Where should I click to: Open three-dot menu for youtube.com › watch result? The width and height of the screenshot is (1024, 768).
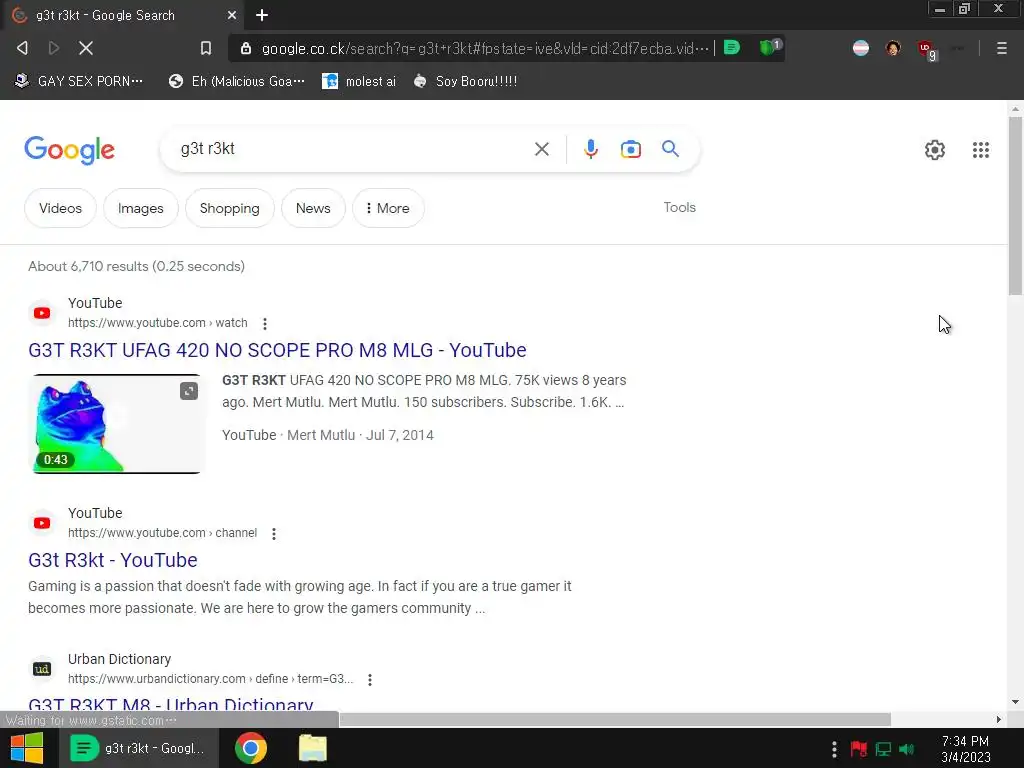click(264, 323)
